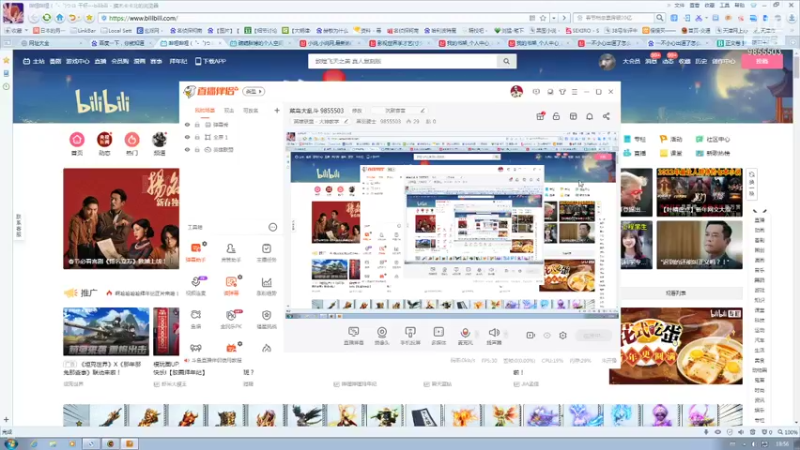Lock the first scene source
The image size is (800, 450).
197,124
